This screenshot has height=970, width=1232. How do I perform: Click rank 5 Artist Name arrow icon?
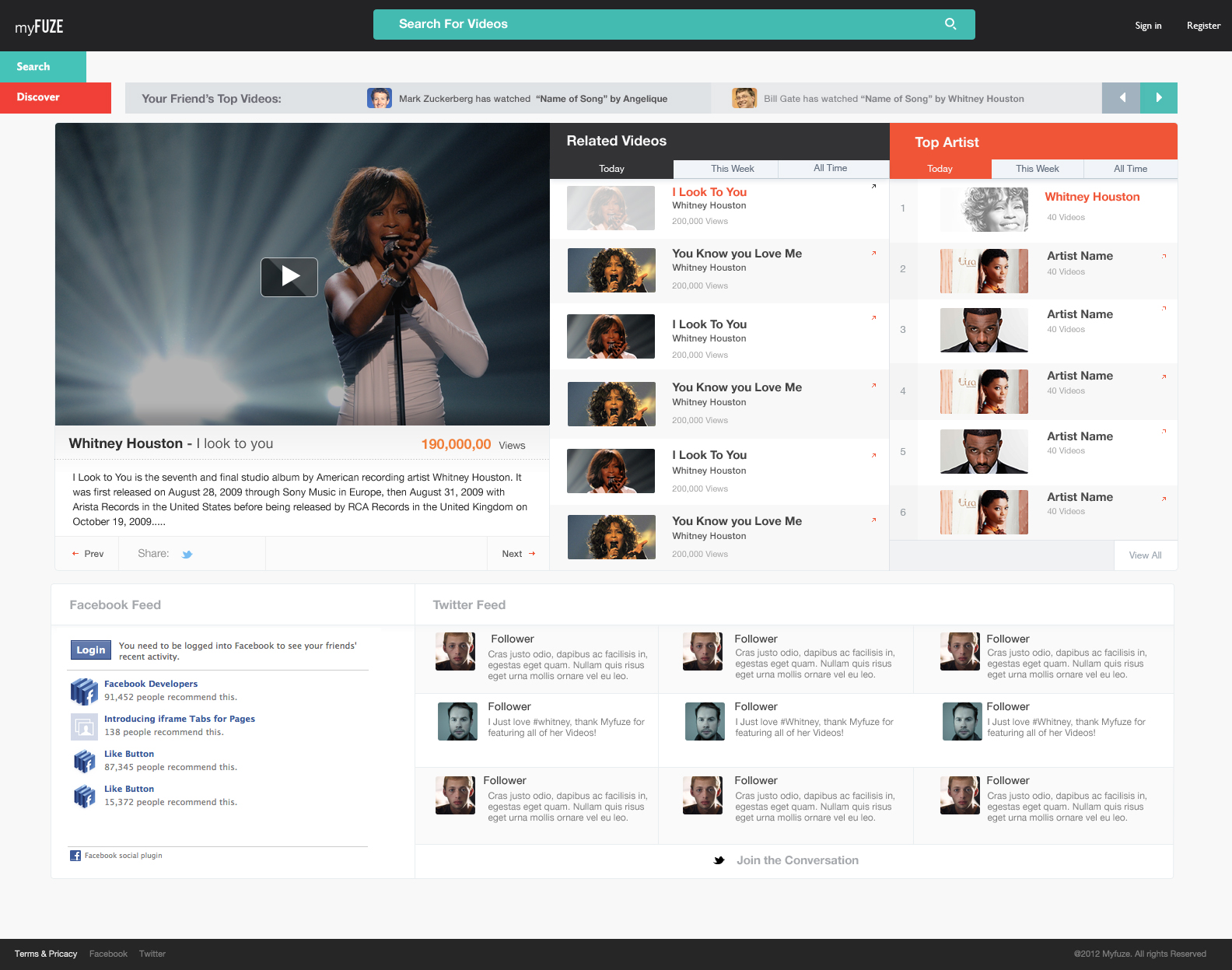[x=1164, y=431]
